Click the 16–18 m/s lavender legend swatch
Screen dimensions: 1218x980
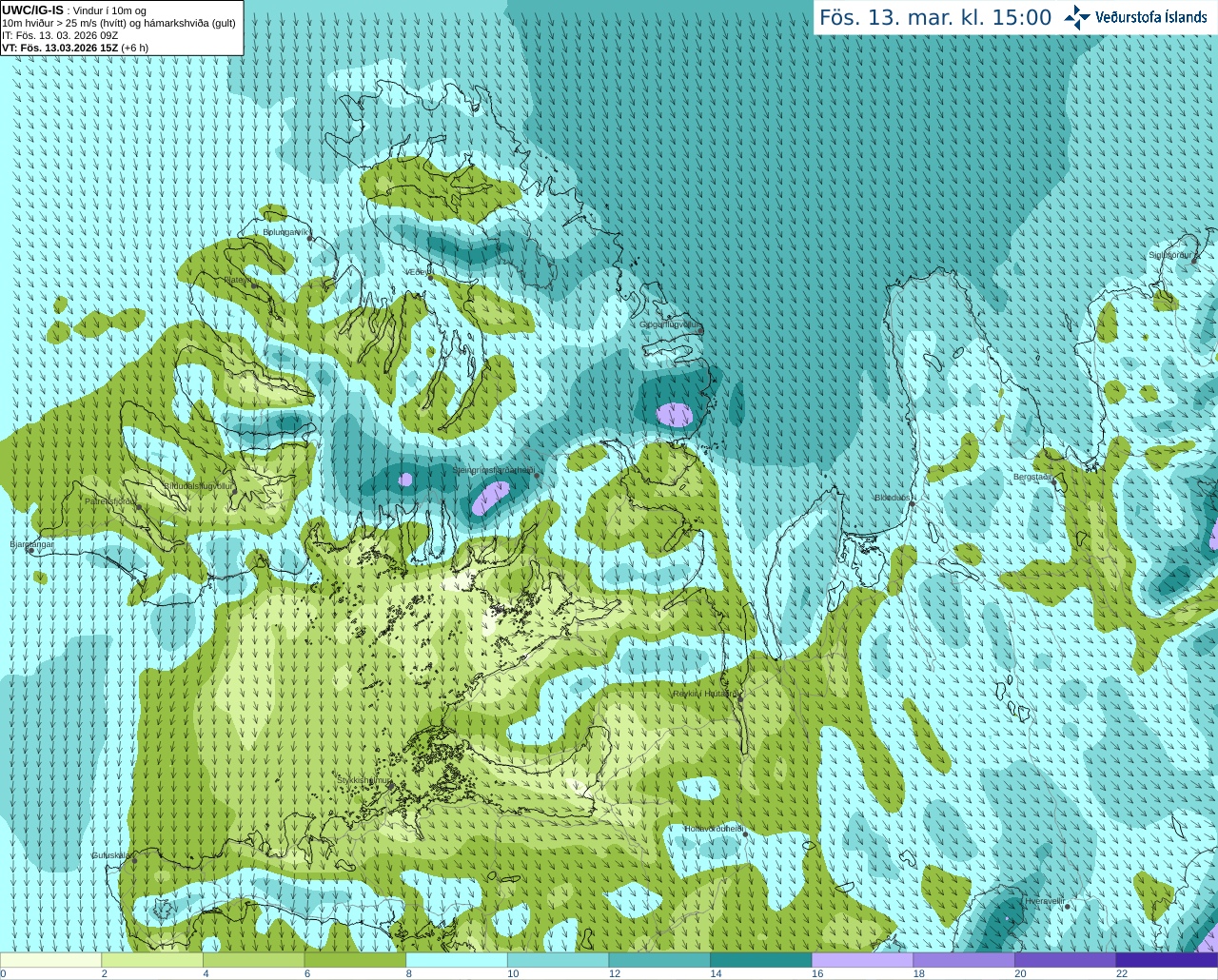[862, 960]
